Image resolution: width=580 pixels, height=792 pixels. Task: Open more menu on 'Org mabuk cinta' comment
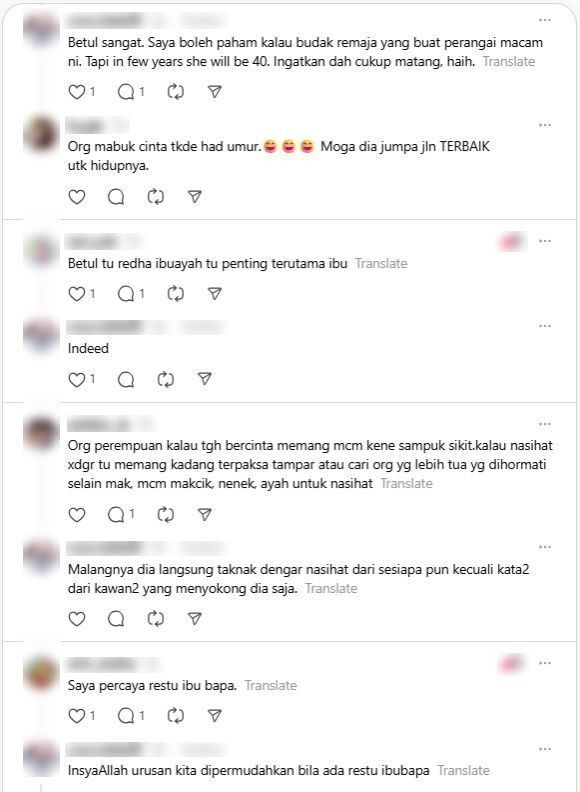point(545,125)
